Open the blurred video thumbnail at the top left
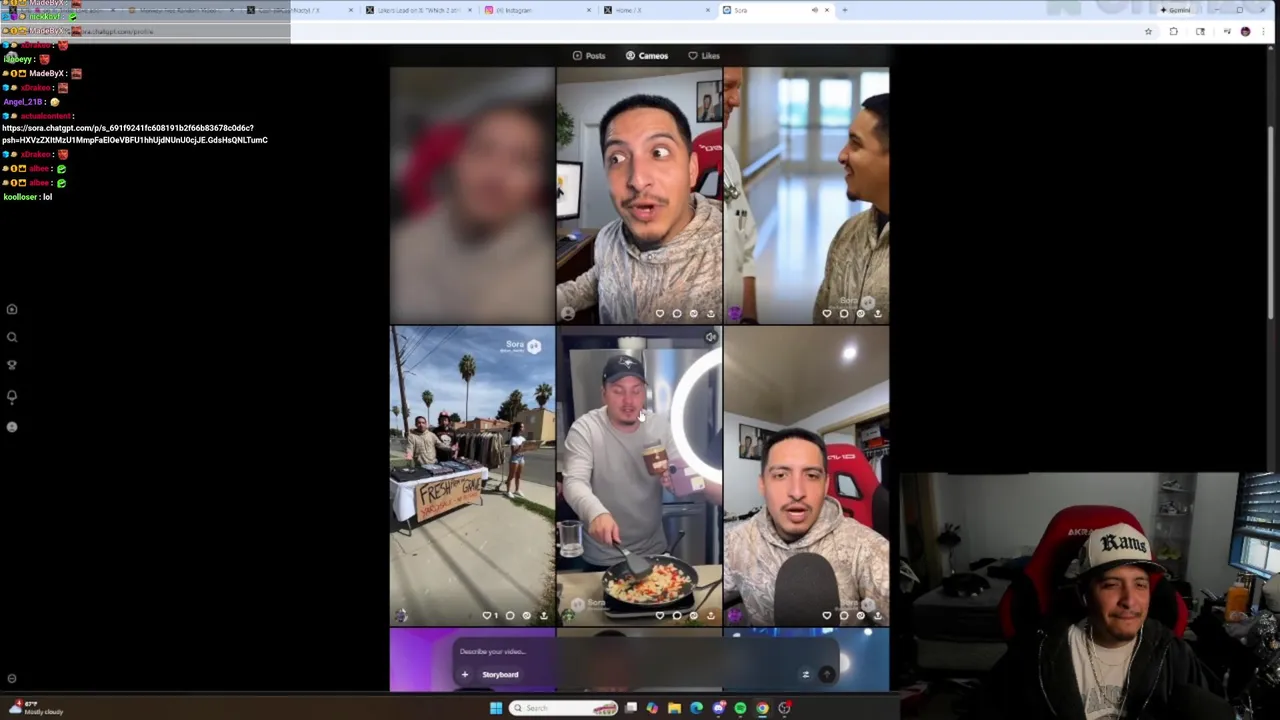Screen dimensions: 1280x720 (472, 195)
